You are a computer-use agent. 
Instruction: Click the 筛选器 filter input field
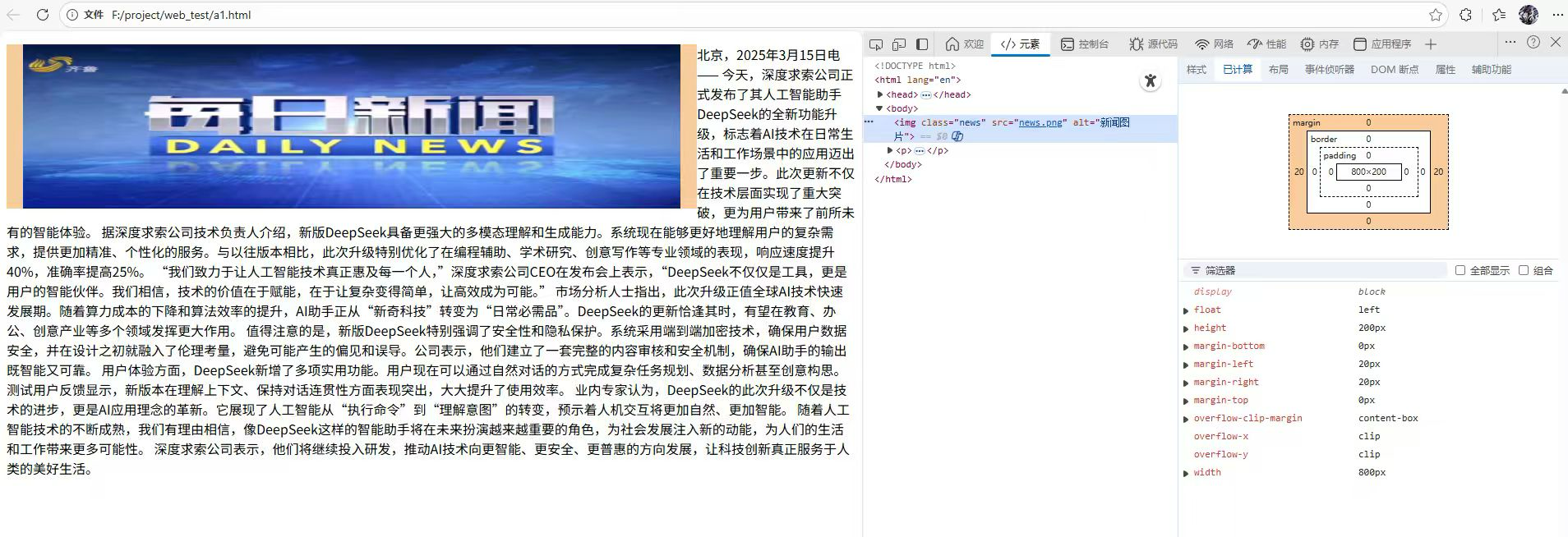coord(1315,270)
